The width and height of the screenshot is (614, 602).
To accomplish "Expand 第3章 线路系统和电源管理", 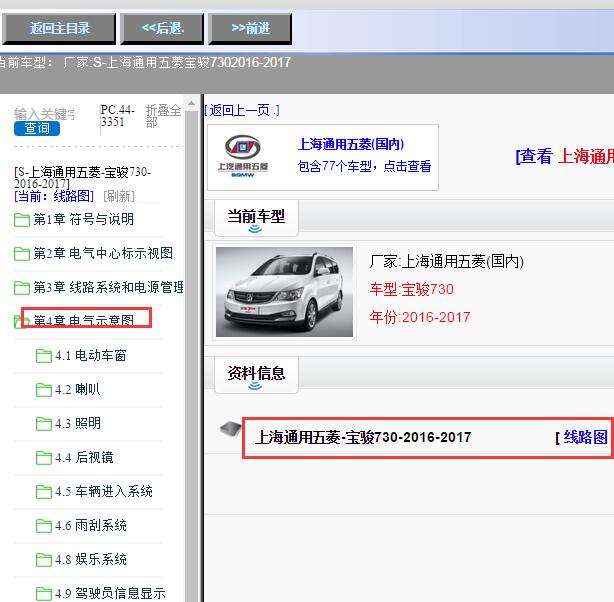I will coord(108,287).
